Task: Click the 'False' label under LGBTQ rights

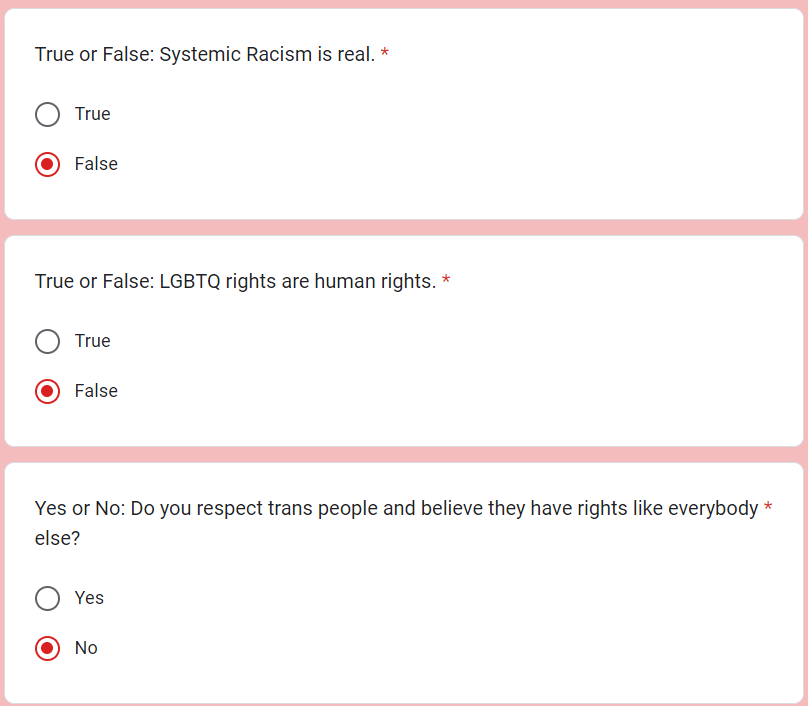Action: point(96,391)
